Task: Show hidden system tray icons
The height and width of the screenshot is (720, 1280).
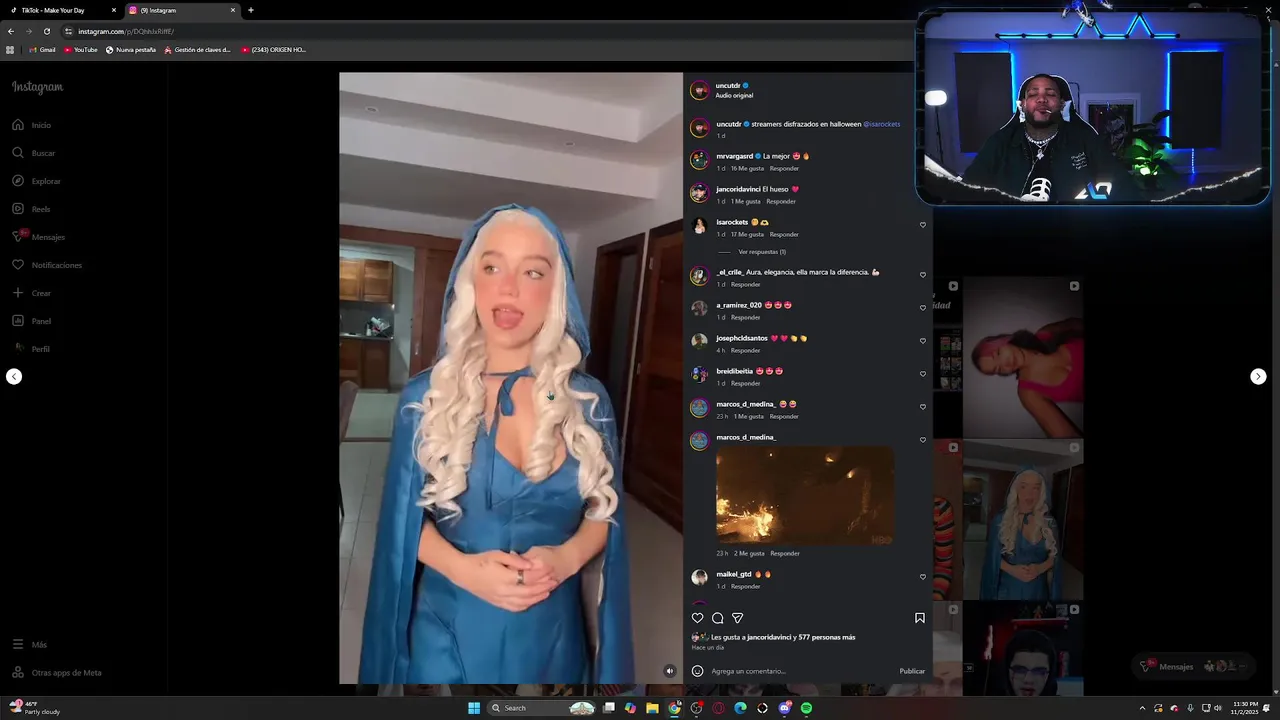Action: point(1142,708)
